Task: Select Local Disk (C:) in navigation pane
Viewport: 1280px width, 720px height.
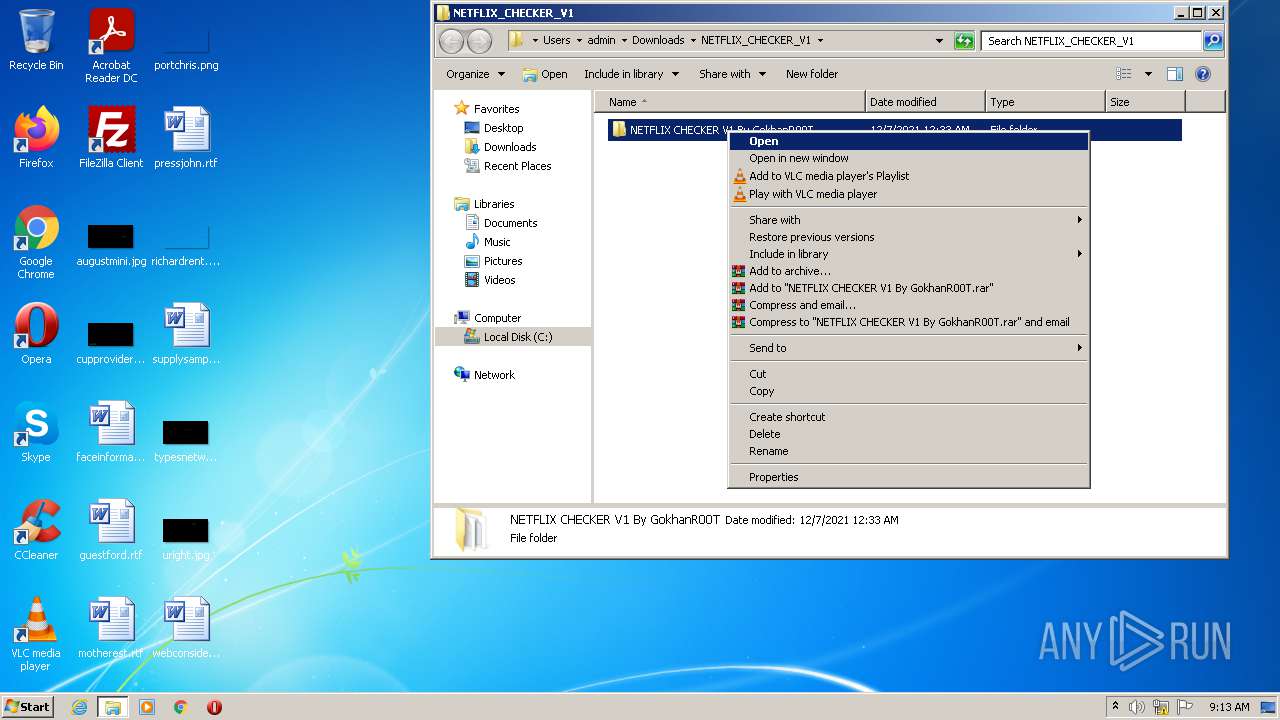Action: pyautogui.click(x=517, y=337)
